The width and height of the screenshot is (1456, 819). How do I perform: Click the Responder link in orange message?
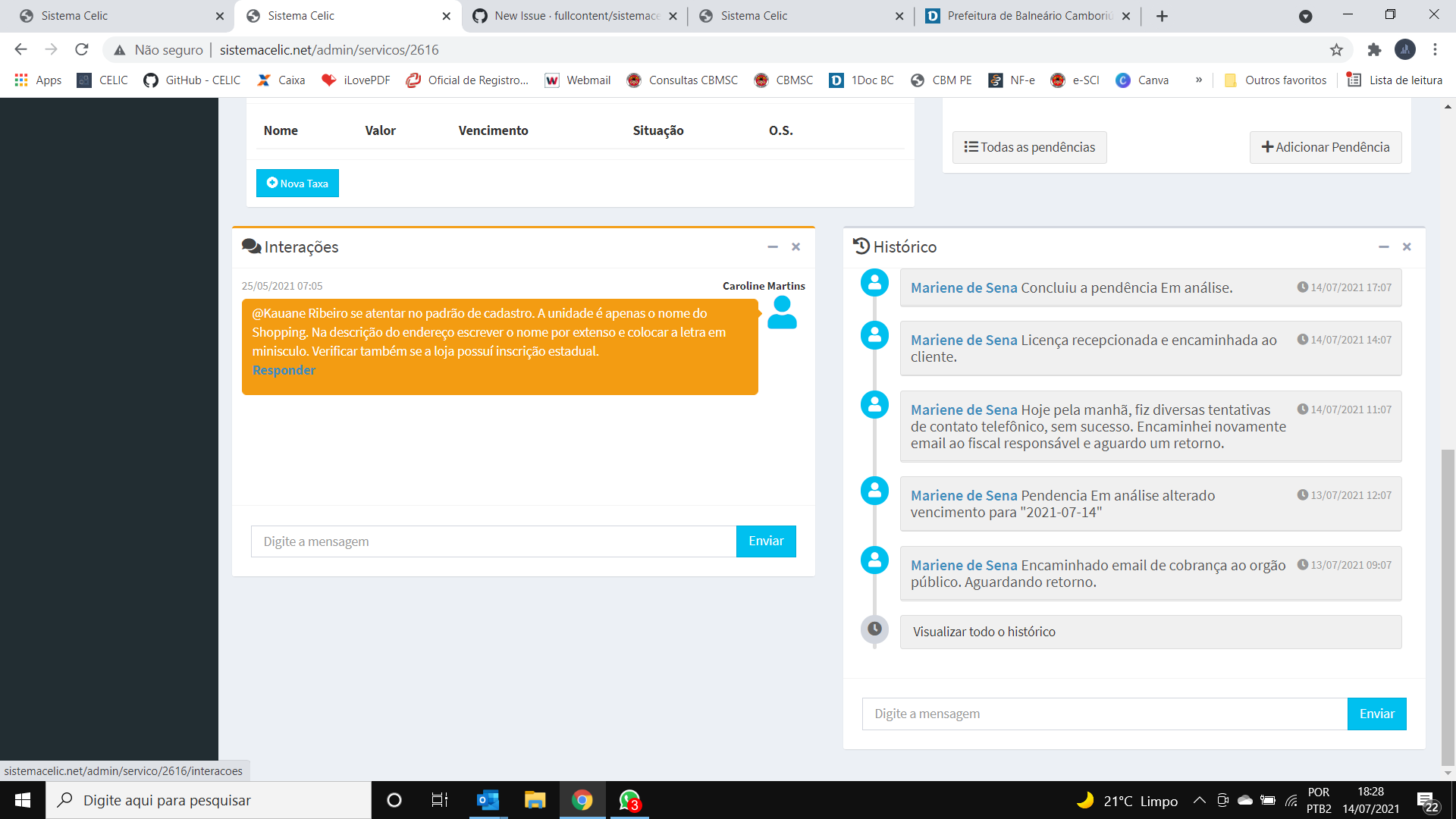[x=284, y=370]
